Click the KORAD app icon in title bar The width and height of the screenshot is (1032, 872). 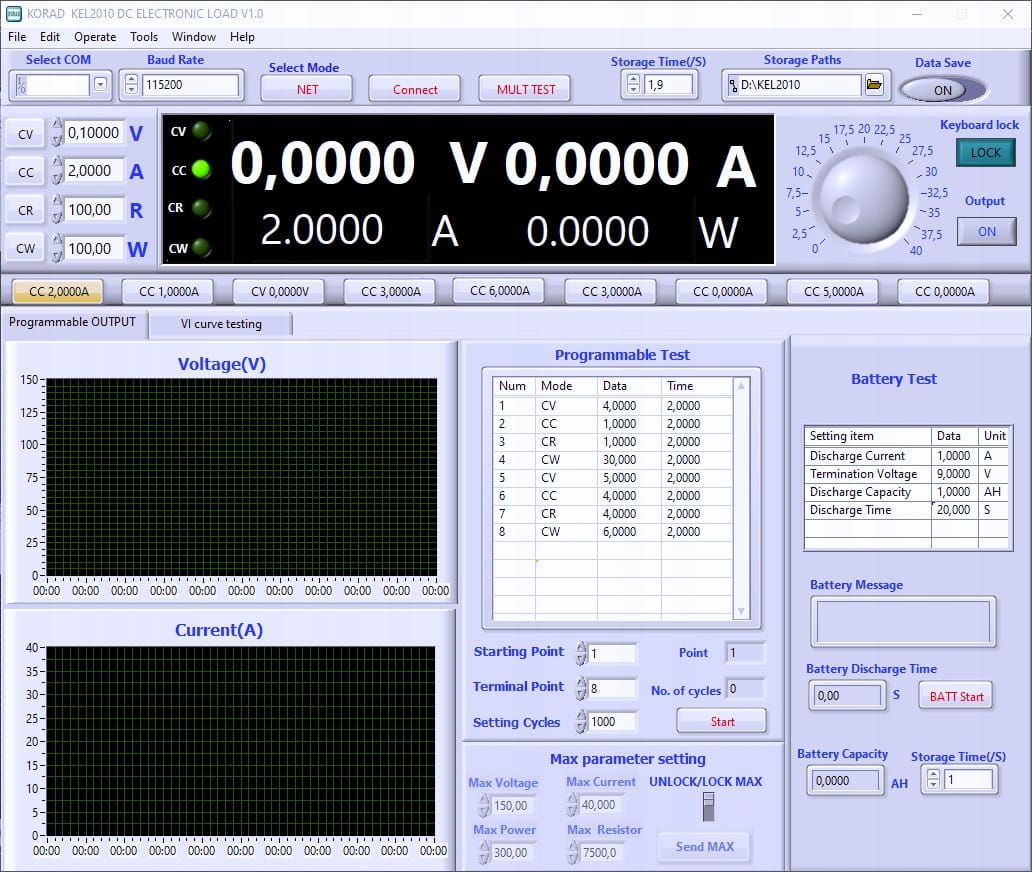(x=13, y=14)
